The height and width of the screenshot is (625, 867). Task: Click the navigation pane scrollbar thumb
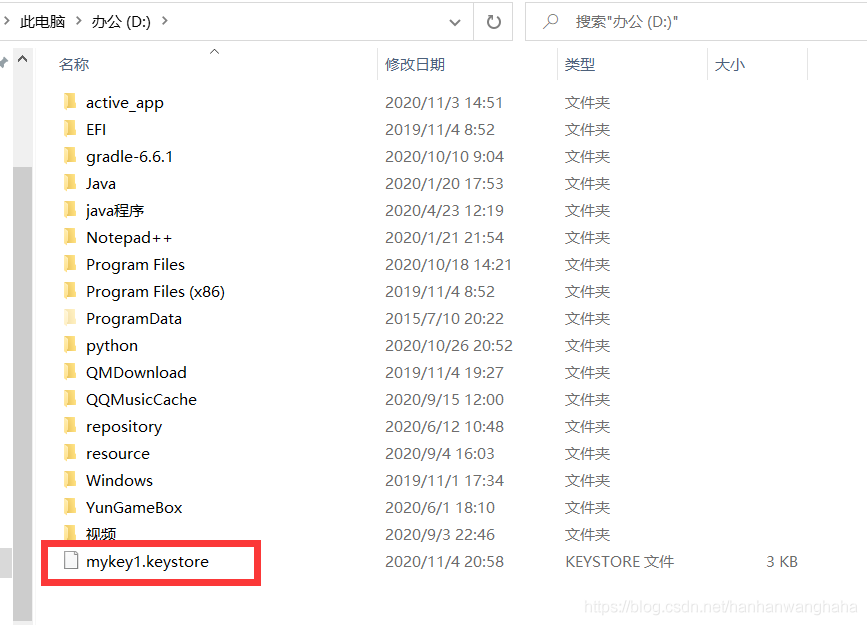pos(23,393)
